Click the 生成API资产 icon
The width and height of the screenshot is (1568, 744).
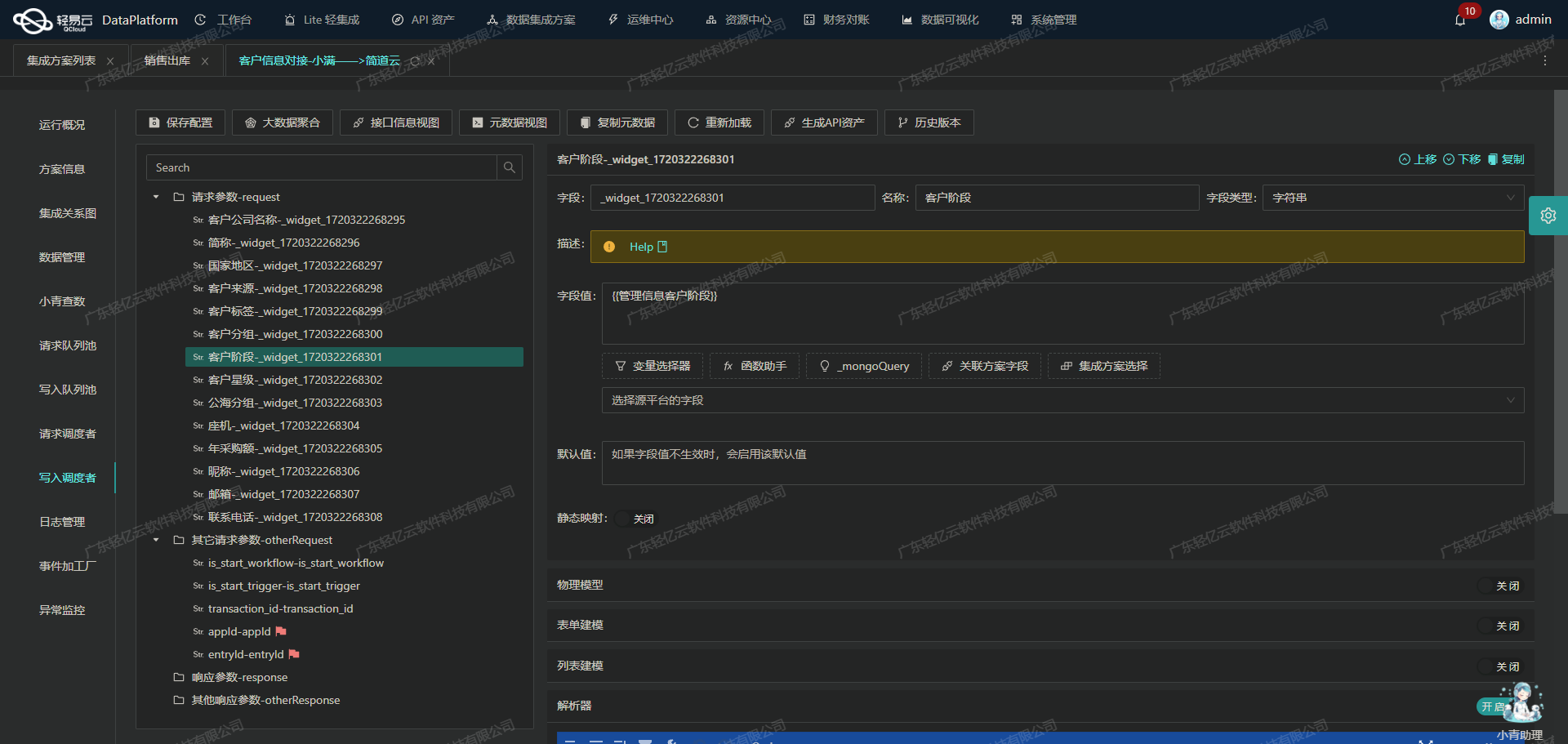pyautogui.click(x=789, y=122)
